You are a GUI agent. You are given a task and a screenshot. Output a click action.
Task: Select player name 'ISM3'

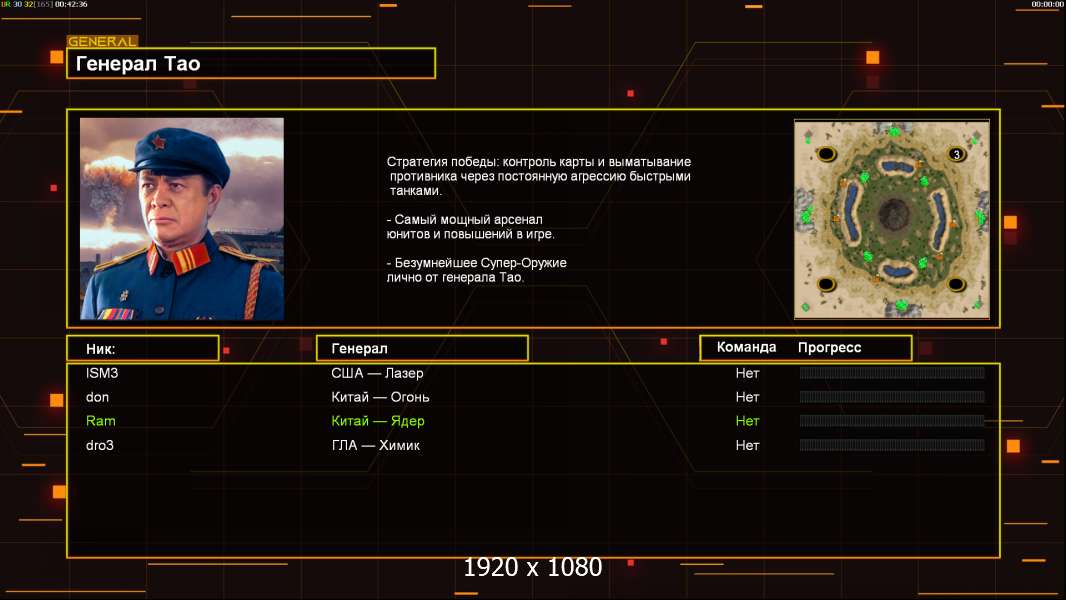(102, 373)
